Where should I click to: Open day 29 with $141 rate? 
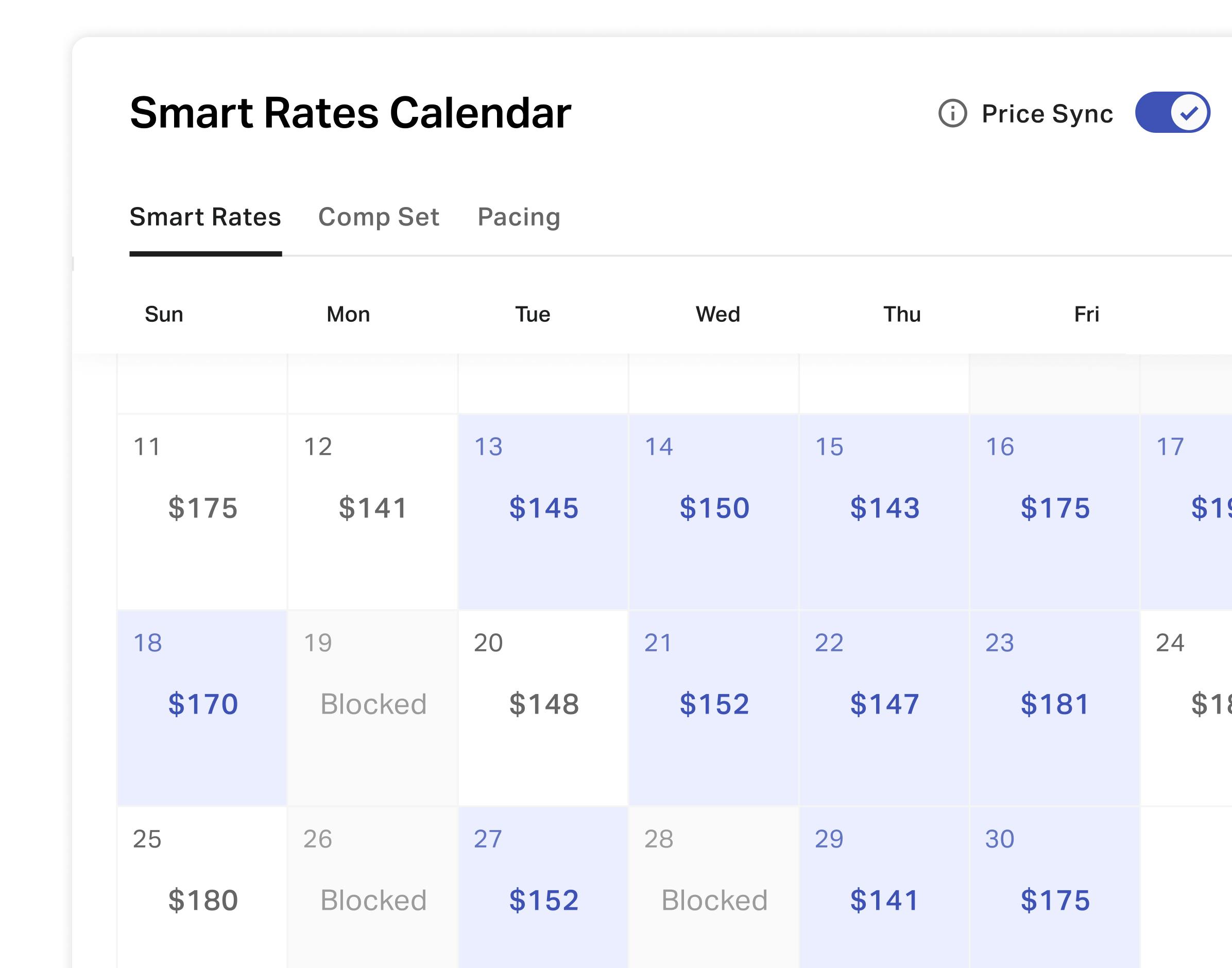(x=884, y=888)
